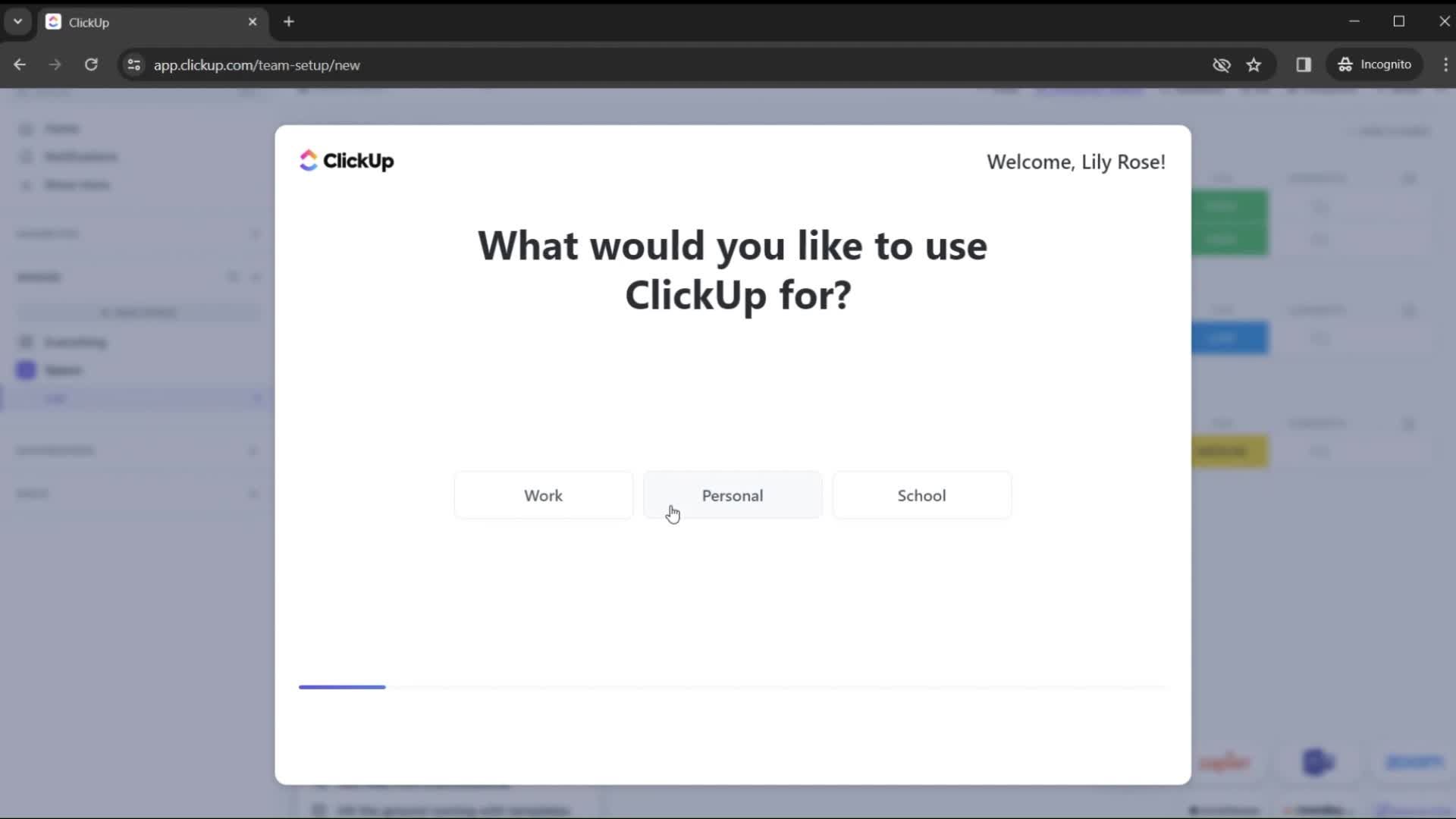1456x819 pixels.
Task: Click the bookmark star icon
Action: pyautogui.click(x=1255, y=65)
